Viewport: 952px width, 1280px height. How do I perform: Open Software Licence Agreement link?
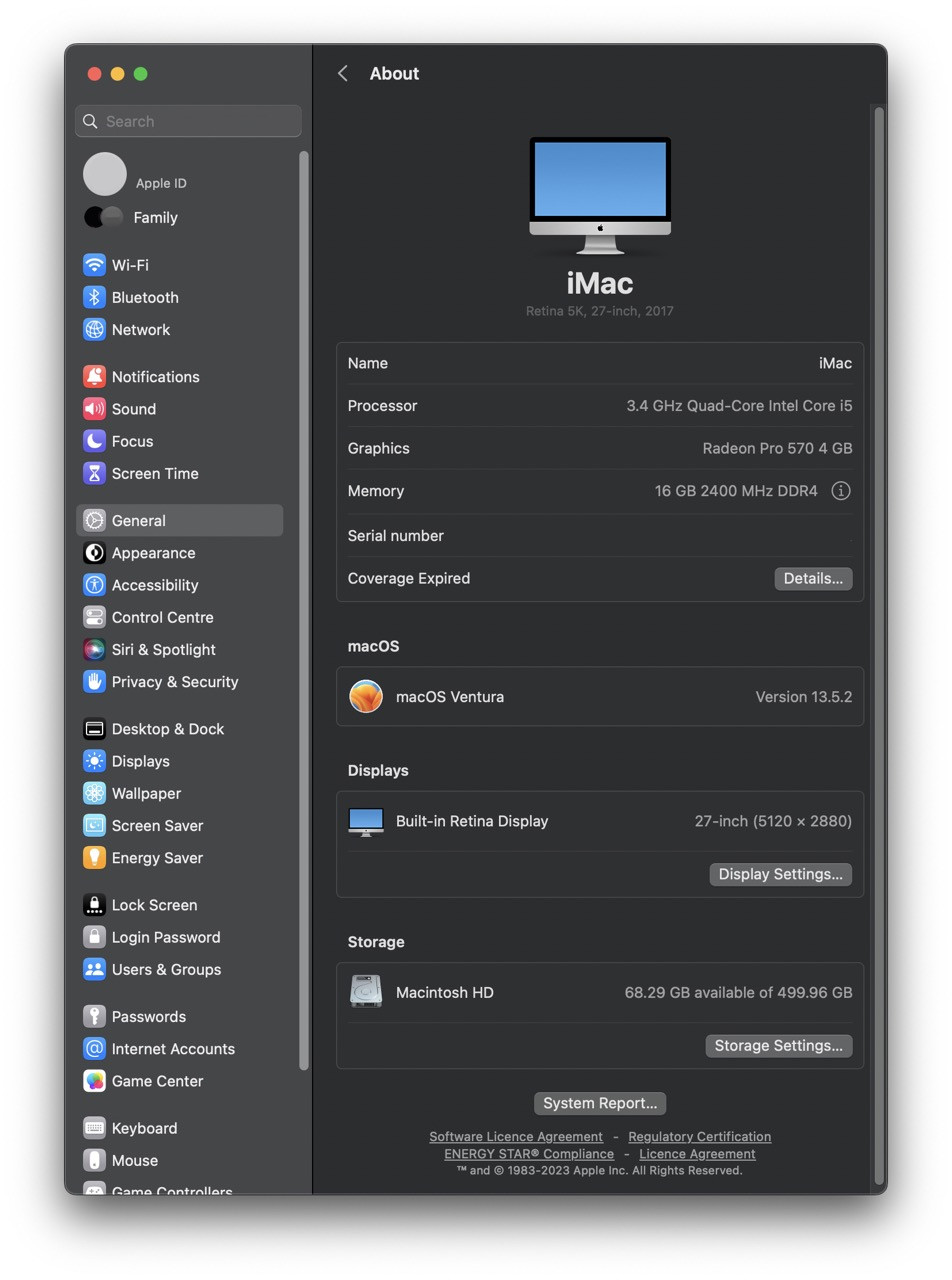coord(516,1136)
